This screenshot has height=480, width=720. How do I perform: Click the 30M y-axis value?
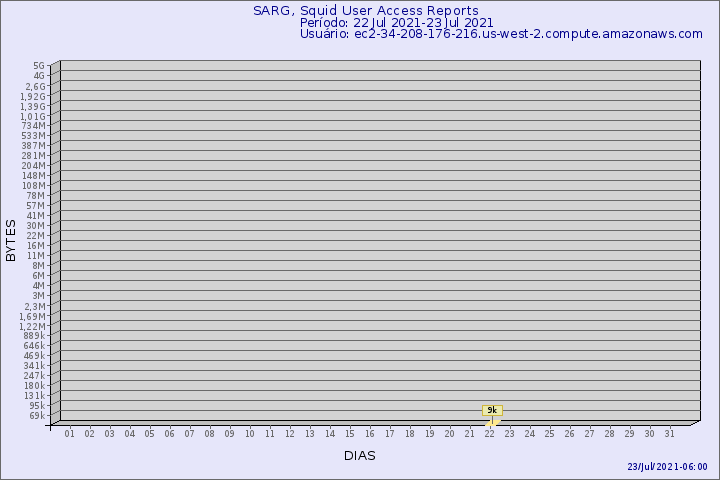[x=36, y=226]
